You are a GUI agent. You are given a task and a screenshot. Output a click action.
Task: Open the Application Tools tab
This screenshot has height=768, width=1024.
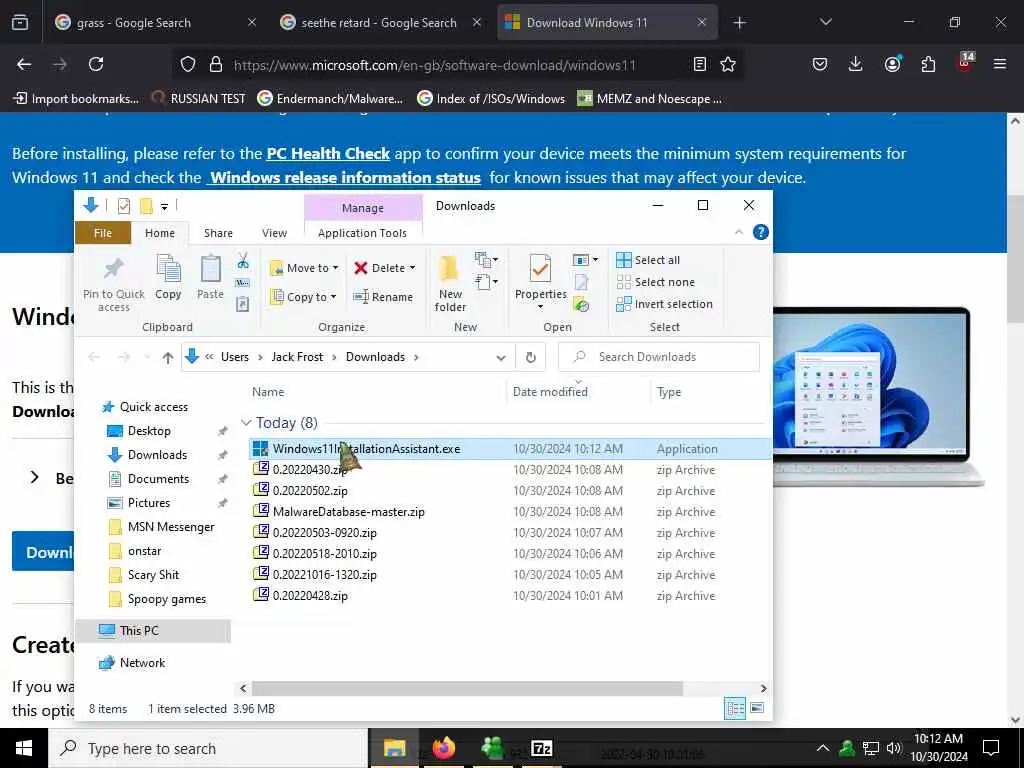(x=362, y=233)
